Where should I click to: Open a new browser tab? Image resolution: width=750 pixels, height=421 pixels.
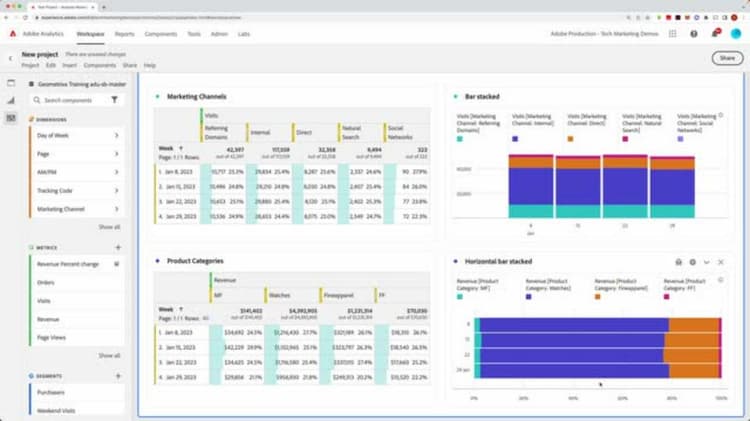point(104,7)
